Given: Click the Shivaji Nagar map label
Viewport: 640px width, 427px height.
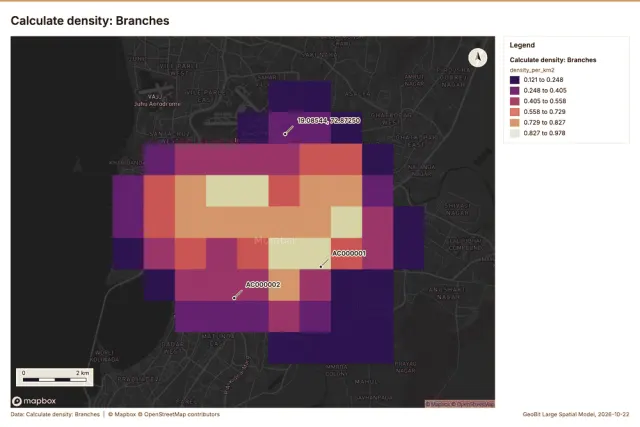Looking at the screenshot, I should (x=458, y=209).
